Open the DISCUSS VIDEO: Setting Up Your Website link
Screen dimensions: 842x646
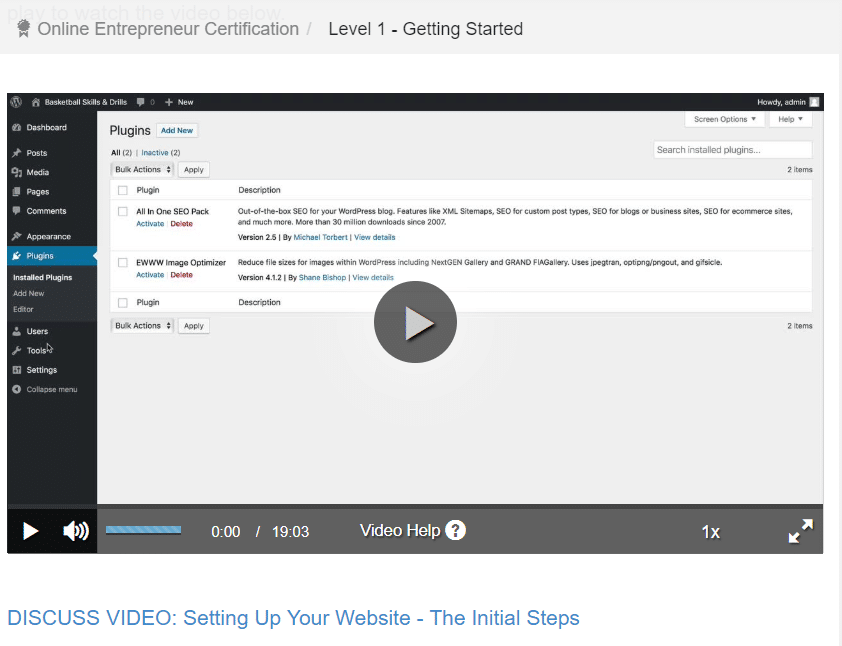tap(293, 618)
